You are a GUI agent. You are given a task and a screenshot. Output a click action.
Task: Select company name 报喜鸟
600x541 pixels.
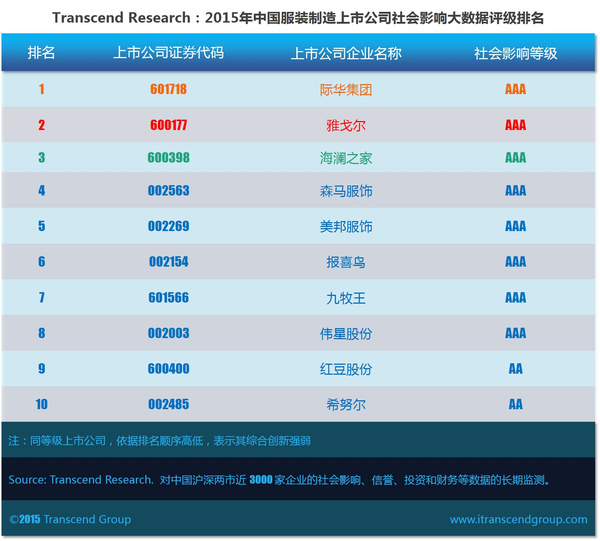point(346,262)
